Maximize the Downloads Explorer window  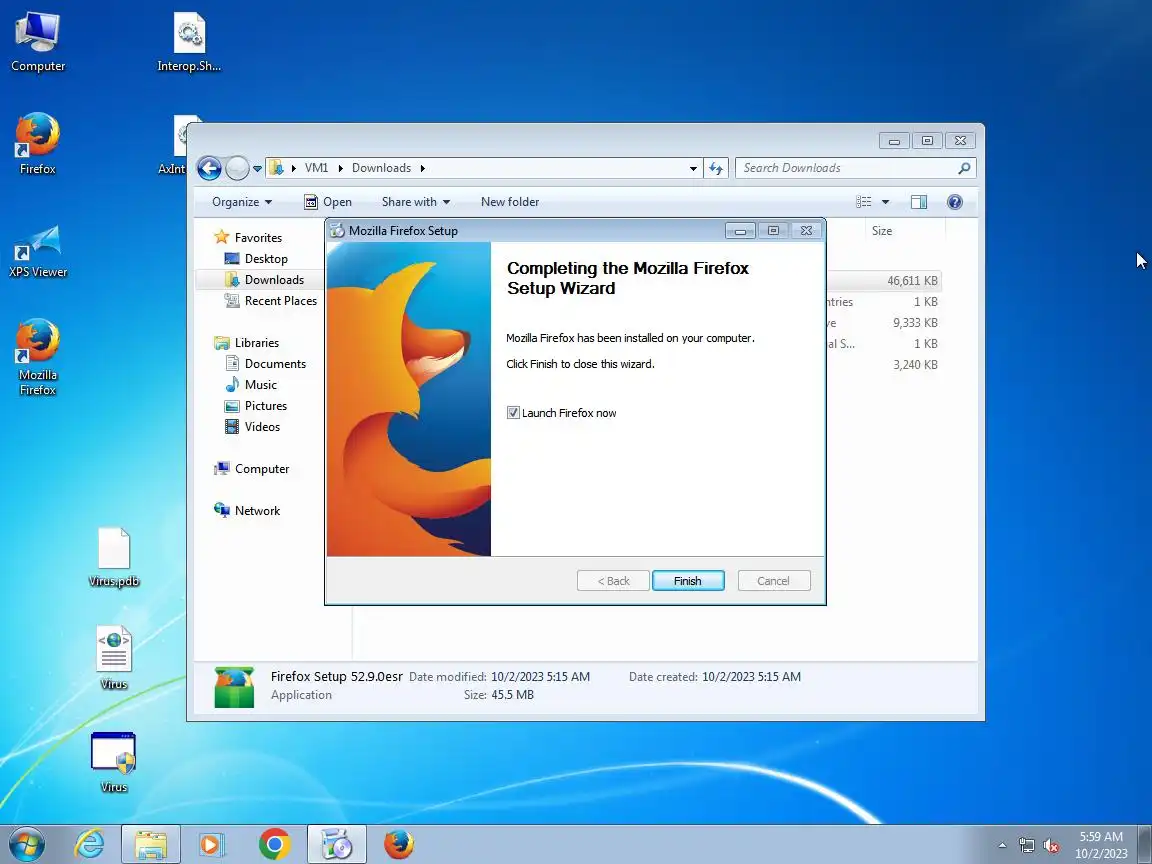tap(927, 140)
